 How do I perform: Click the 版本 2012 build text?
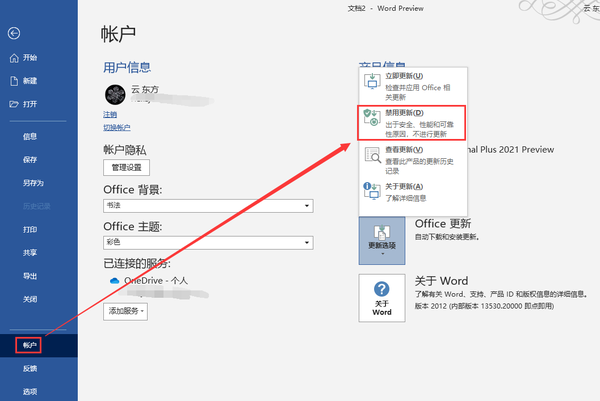pyautogui.click(x=484, y=306)
